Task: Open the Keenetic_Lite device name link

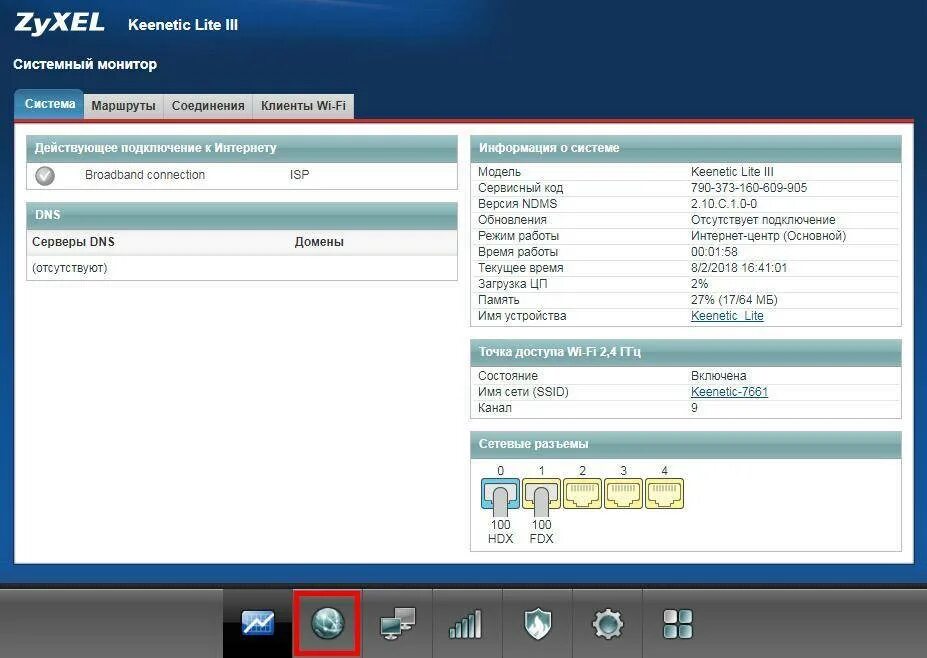Action: 727,316
